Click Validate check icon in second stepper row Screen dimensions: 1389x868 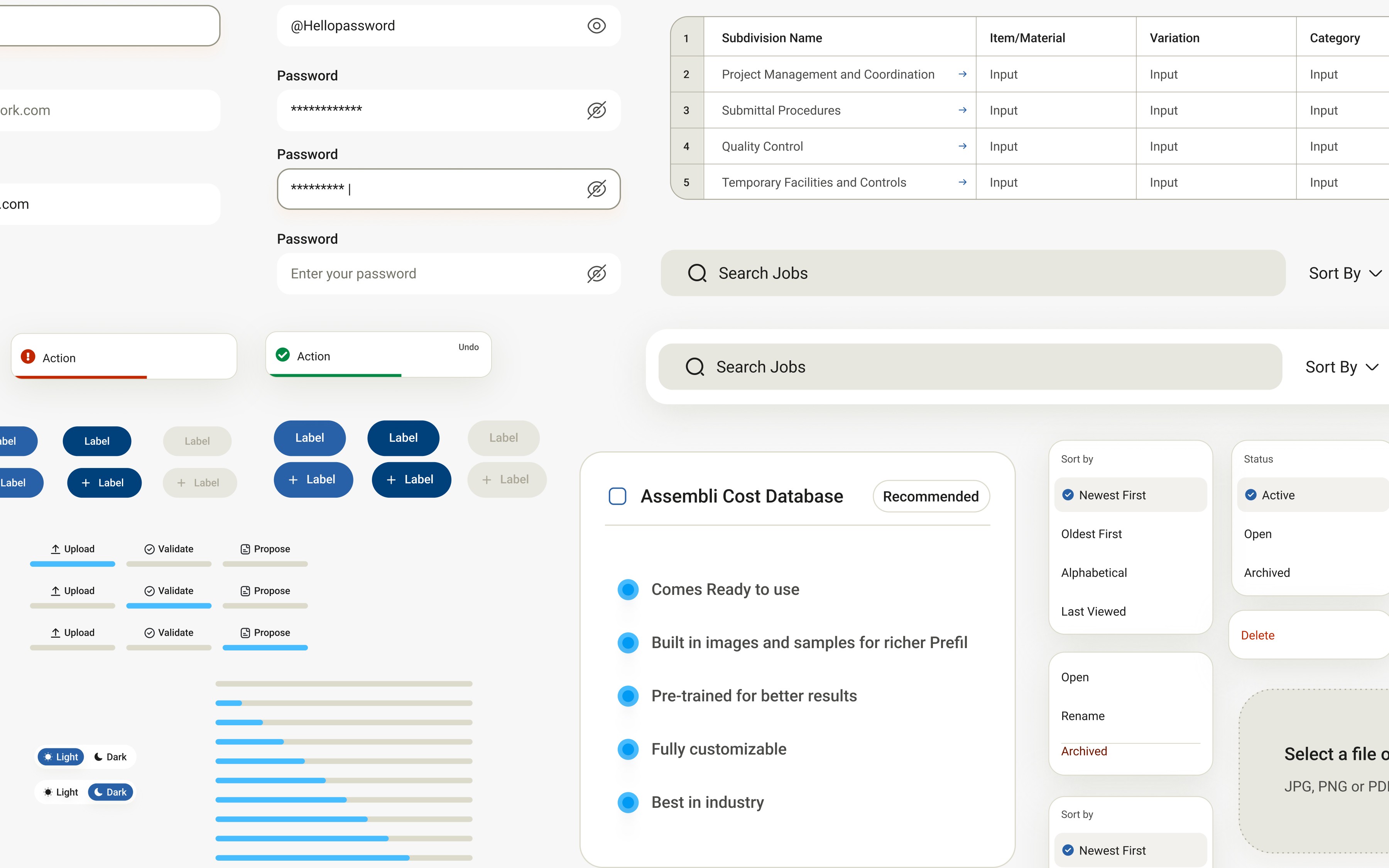(149, 591)
